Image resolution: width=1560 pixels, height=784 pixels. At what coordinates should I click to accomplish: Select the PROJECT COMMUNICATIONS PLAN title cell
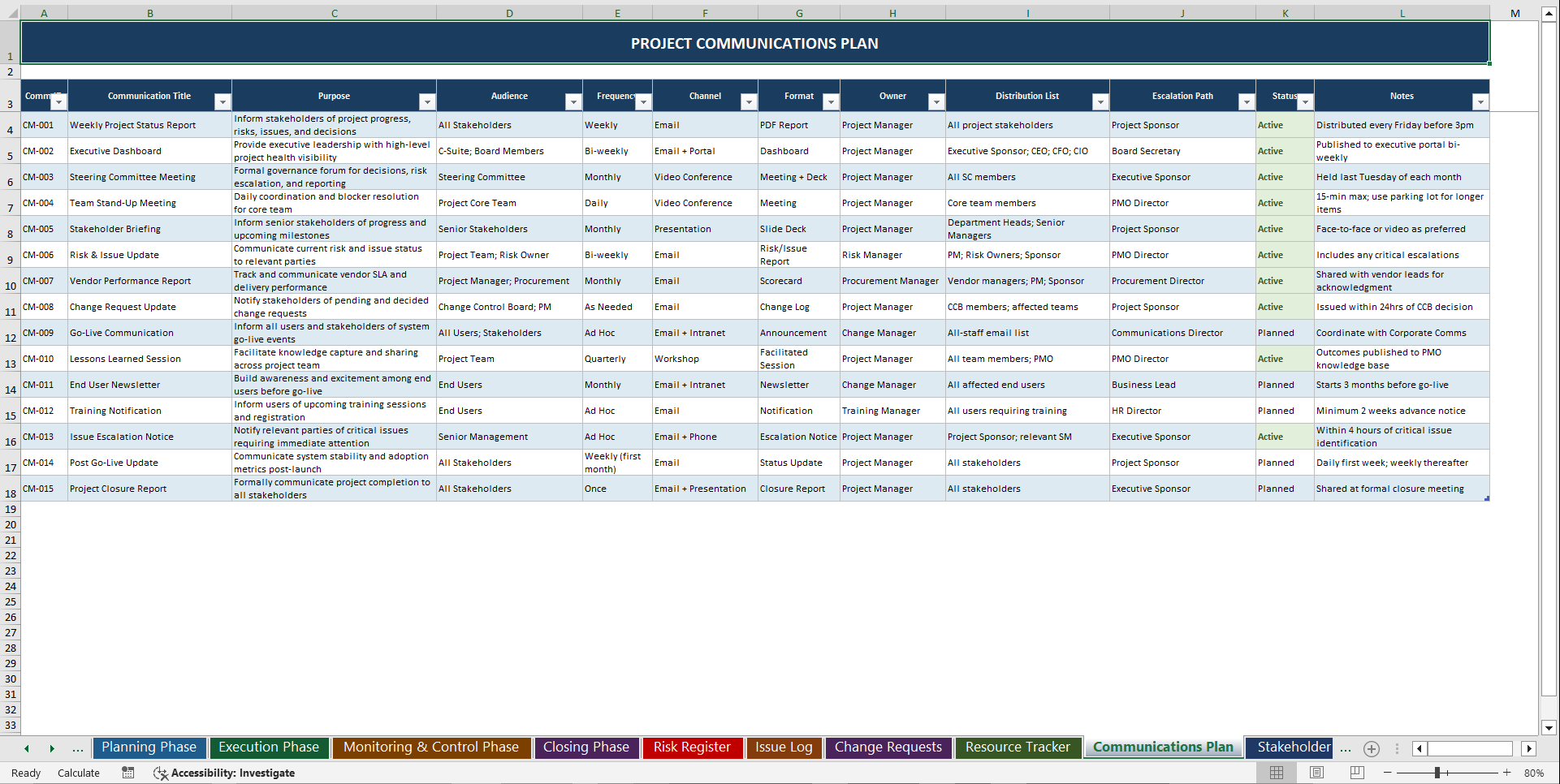tap(754, 42)
